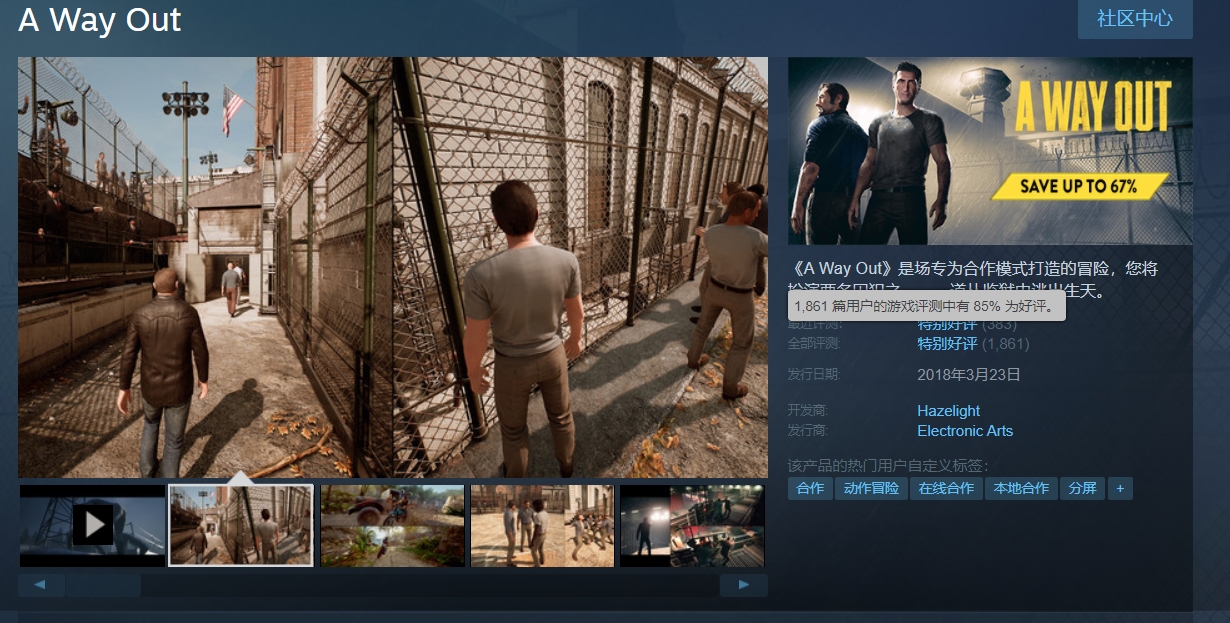Open the 社区中心 community hub
This screenshot has height=623, width=1230.
click(x=1135, y=19)
